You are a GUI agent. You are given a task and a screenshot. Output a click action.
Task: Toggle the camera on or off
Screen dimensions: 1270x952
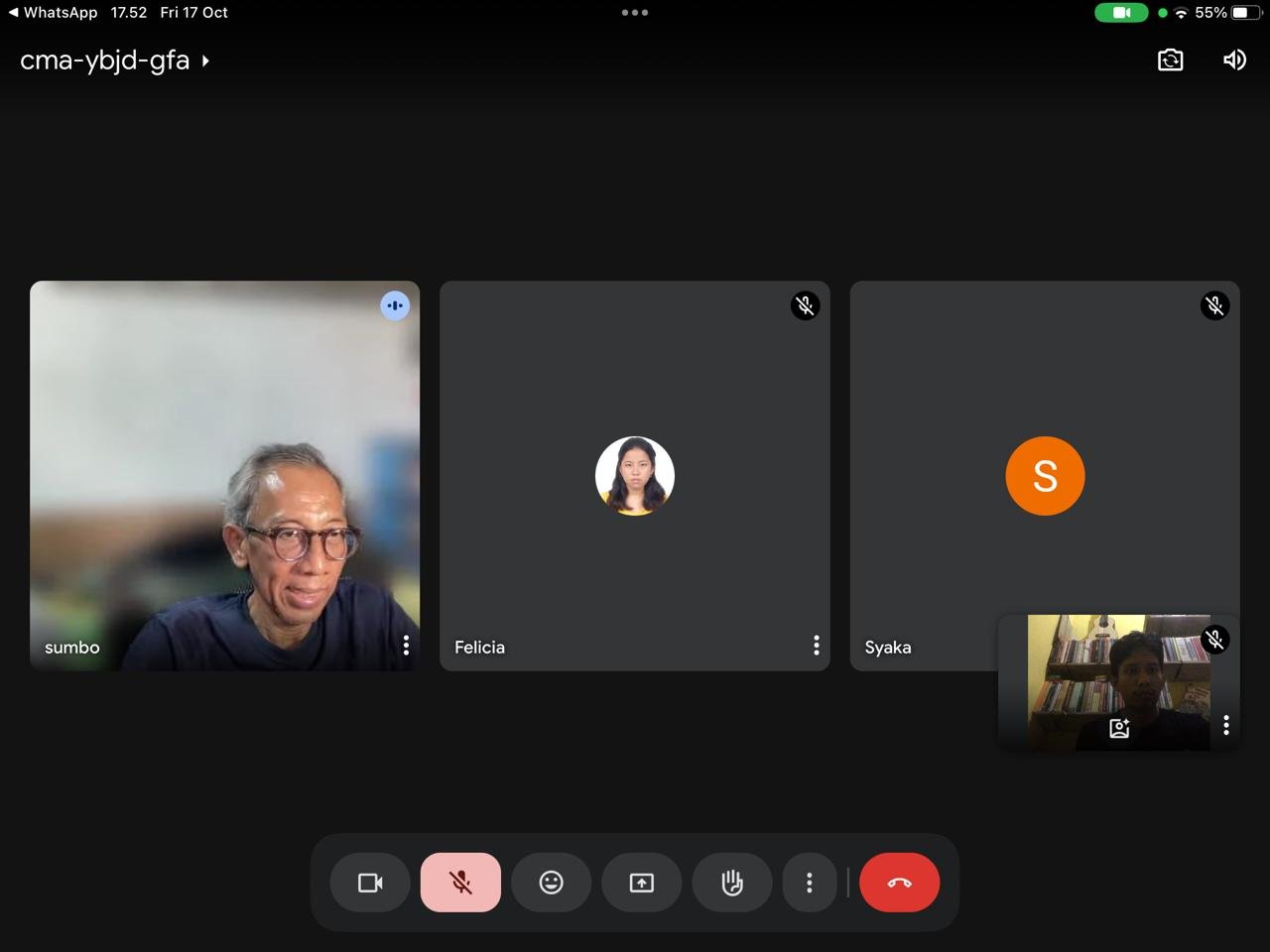tap(370, 883)
